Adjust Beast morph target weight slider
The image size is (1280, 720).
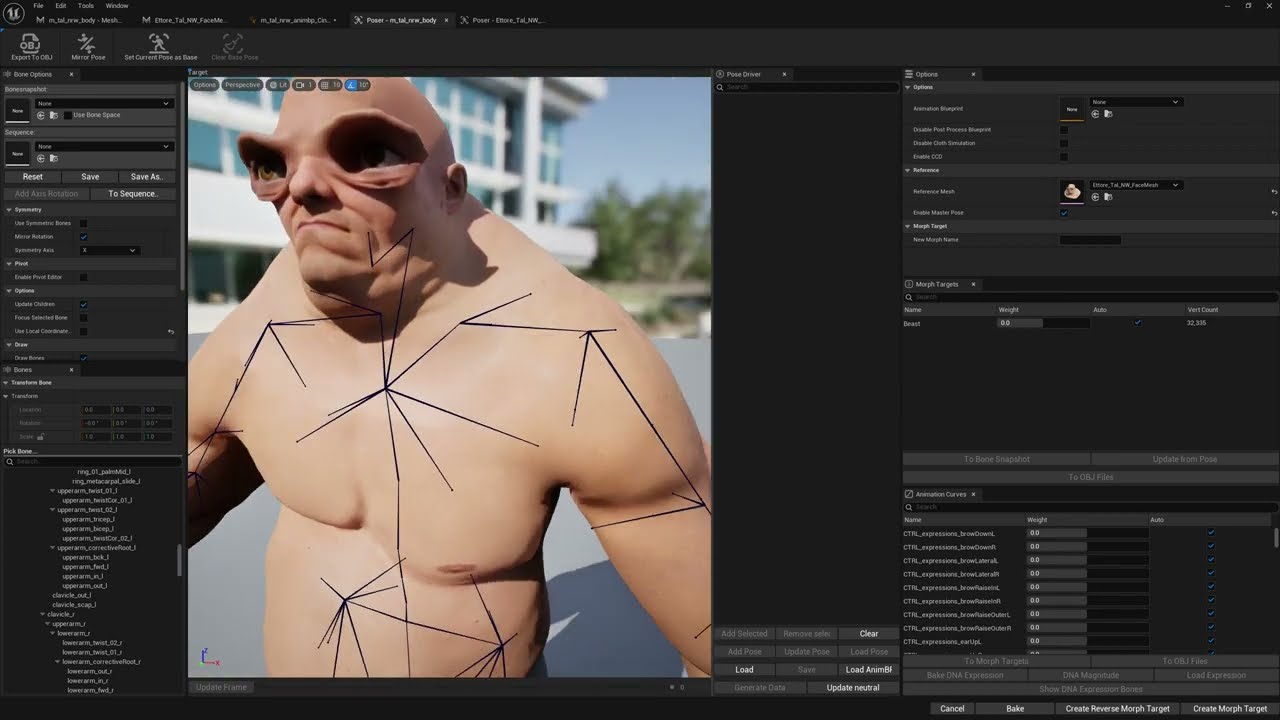(x=1043, y=323)
